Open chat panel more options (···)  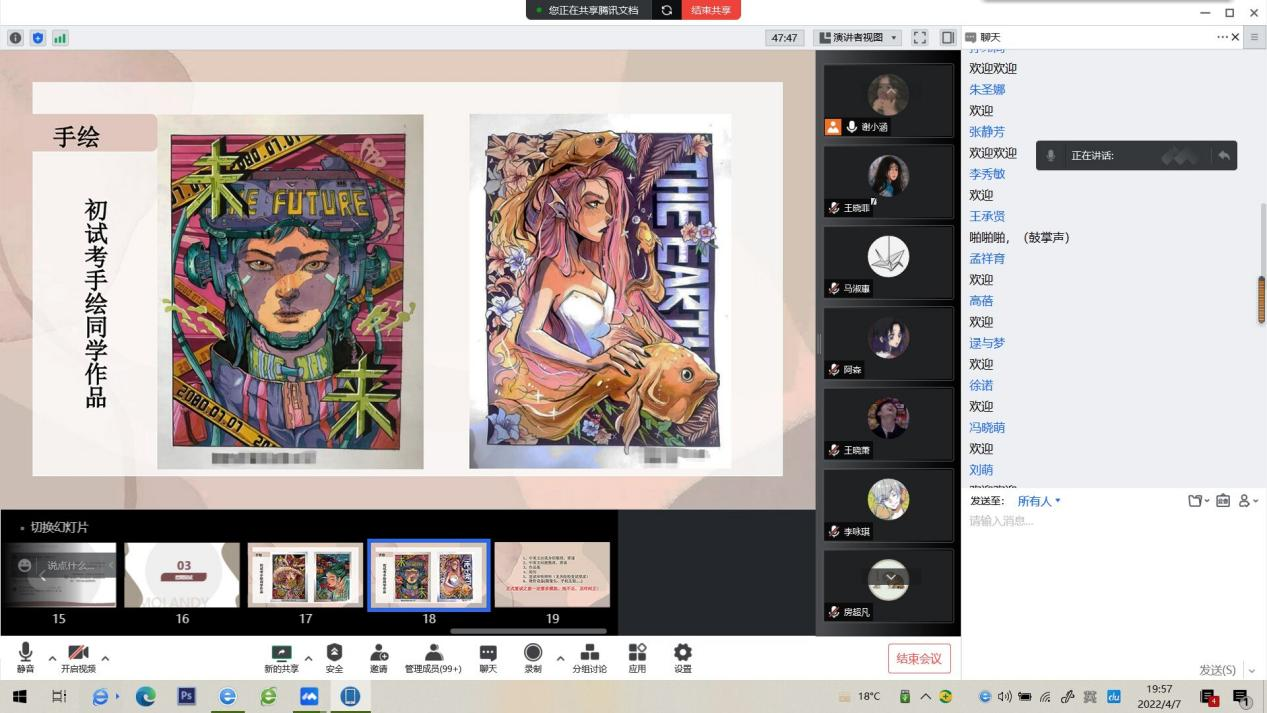[x=1221, y=37]
